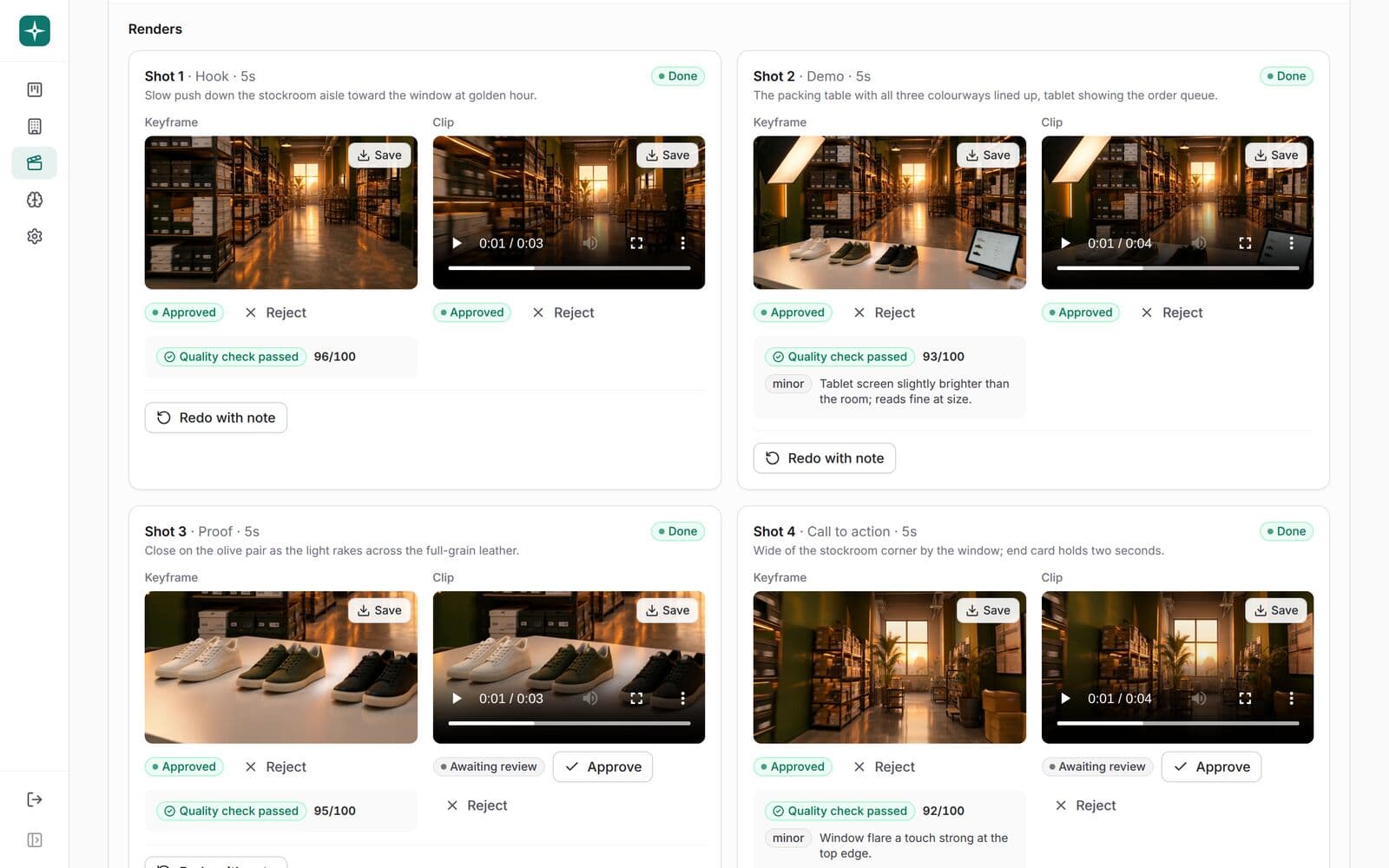Image resolution: width=1389 pixels, height=868 pixels.
Task: Seek in the Shot 3 clip progress bar
Action: pyautogui.click(x=569, y=723)
